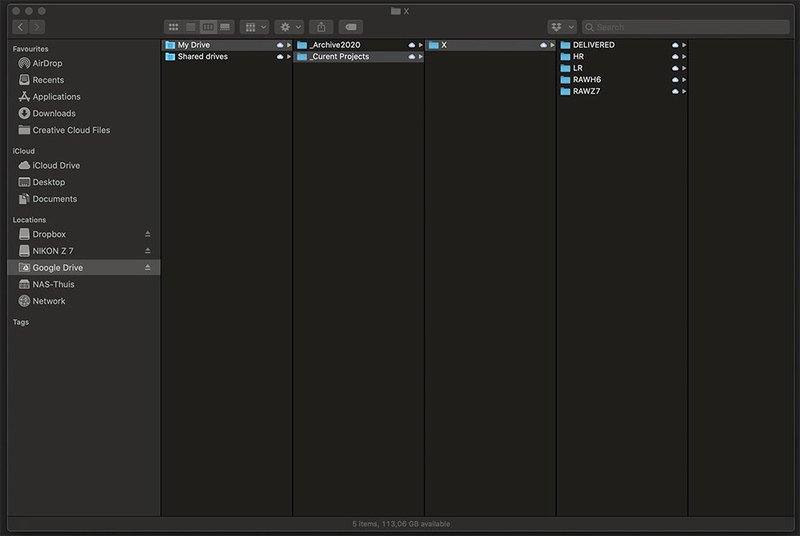Select gallery view in toolbar
800x536 pixels.
225,27
